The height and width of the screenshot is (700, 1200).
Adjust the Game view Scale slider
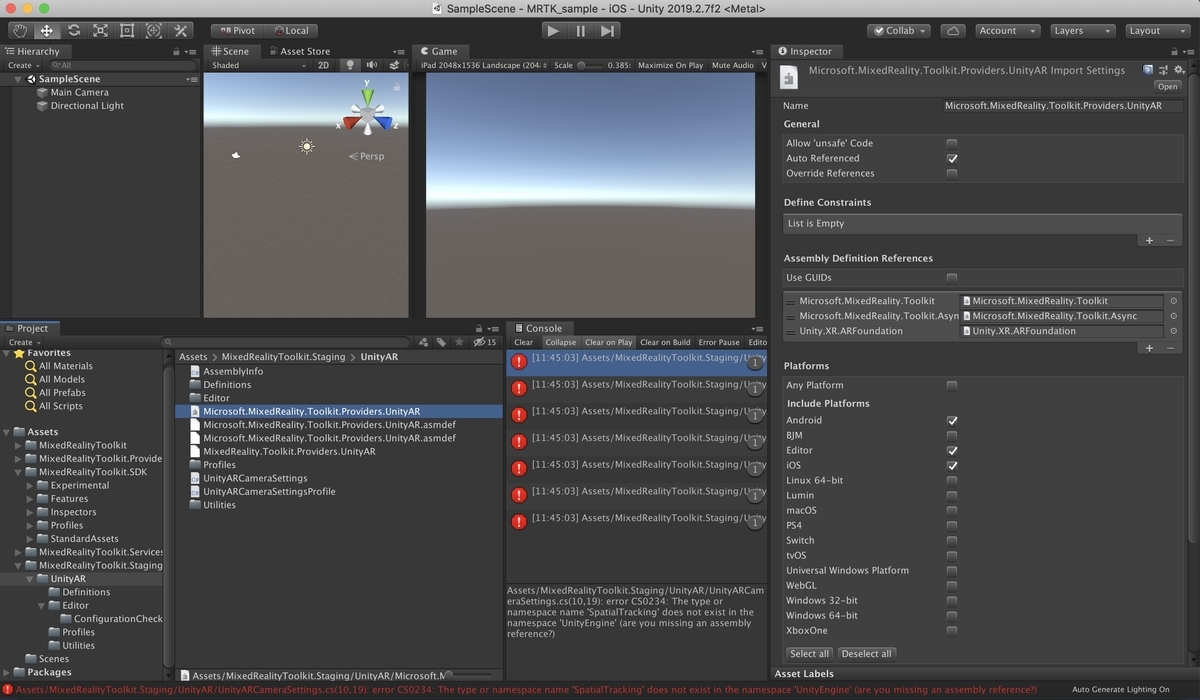tap(589, 65)
